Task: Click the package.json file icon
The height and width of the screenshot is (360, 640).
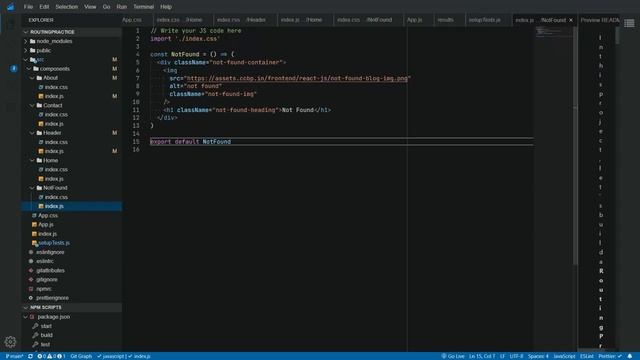Action: pyautogui.click(x=32, y=317)
